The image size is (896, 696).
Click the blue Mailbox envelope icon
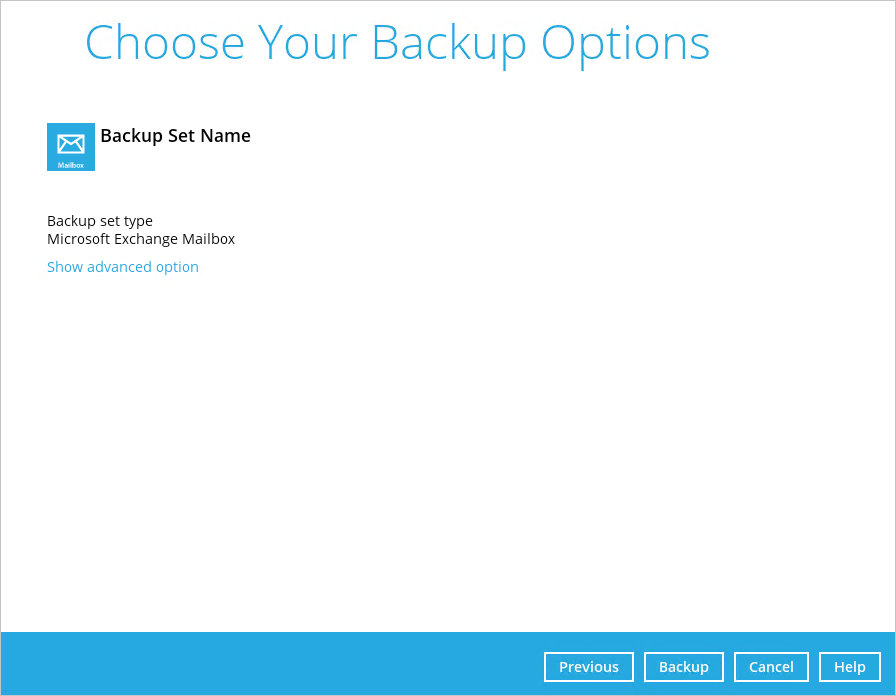tap(71, 147)
